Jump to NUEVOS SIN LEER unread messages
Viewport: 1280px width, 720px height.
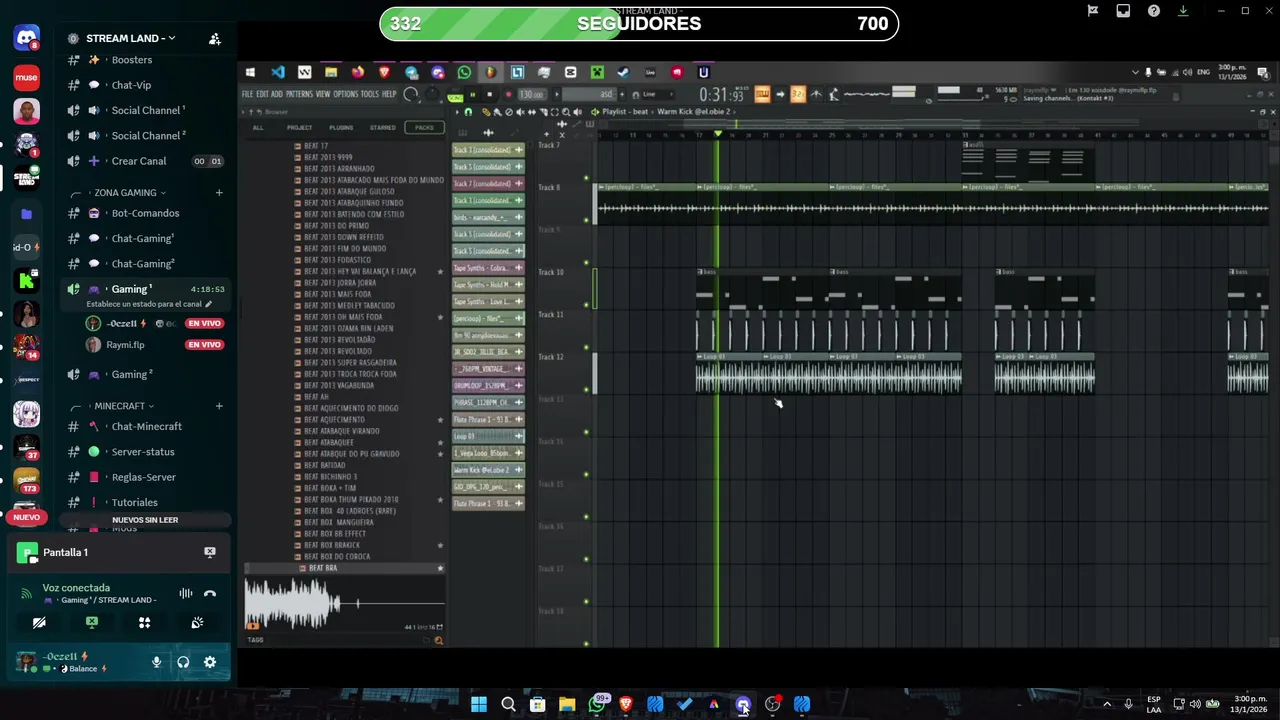coord(145,520)
